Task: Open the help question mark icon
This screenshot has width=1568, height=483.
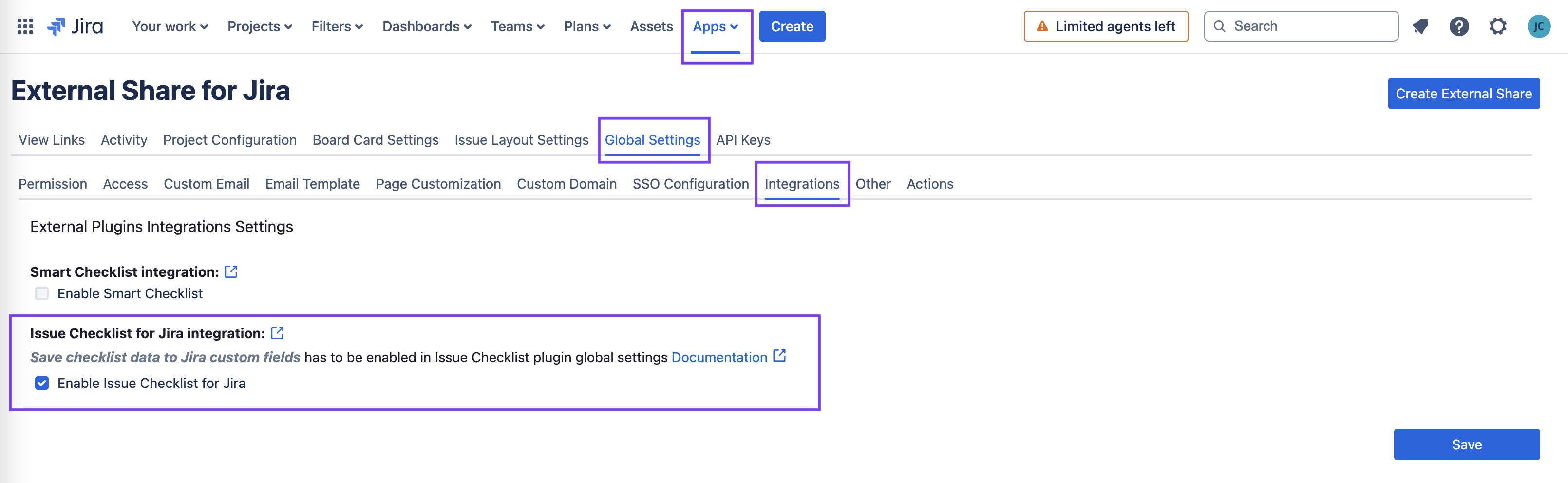Action: 1458,26
